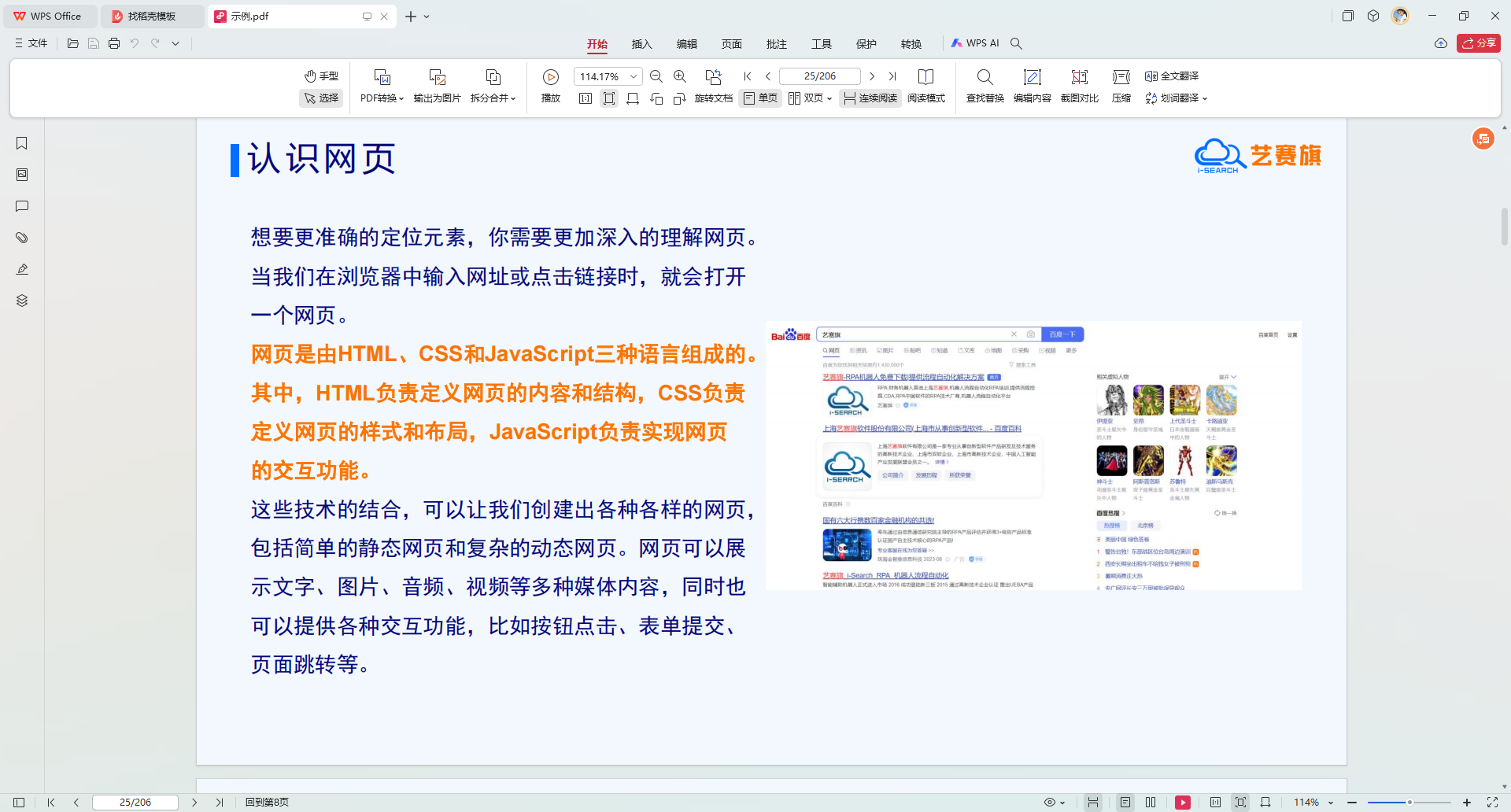Set actual size 1:1 view in toolbar
The image size is (1511, 812).
tap(586, 98)
